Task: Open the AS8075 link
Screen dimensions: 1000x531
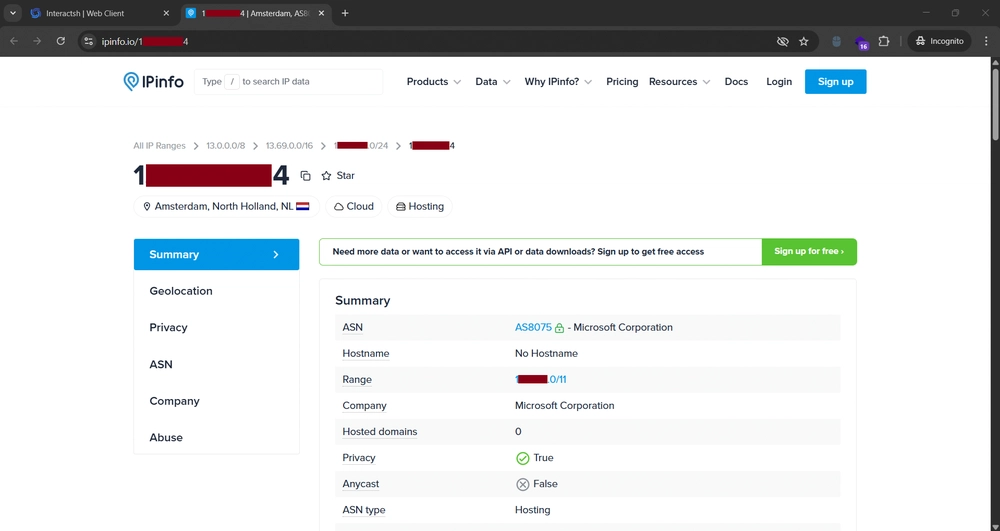Action: click(x=533, y=327)
